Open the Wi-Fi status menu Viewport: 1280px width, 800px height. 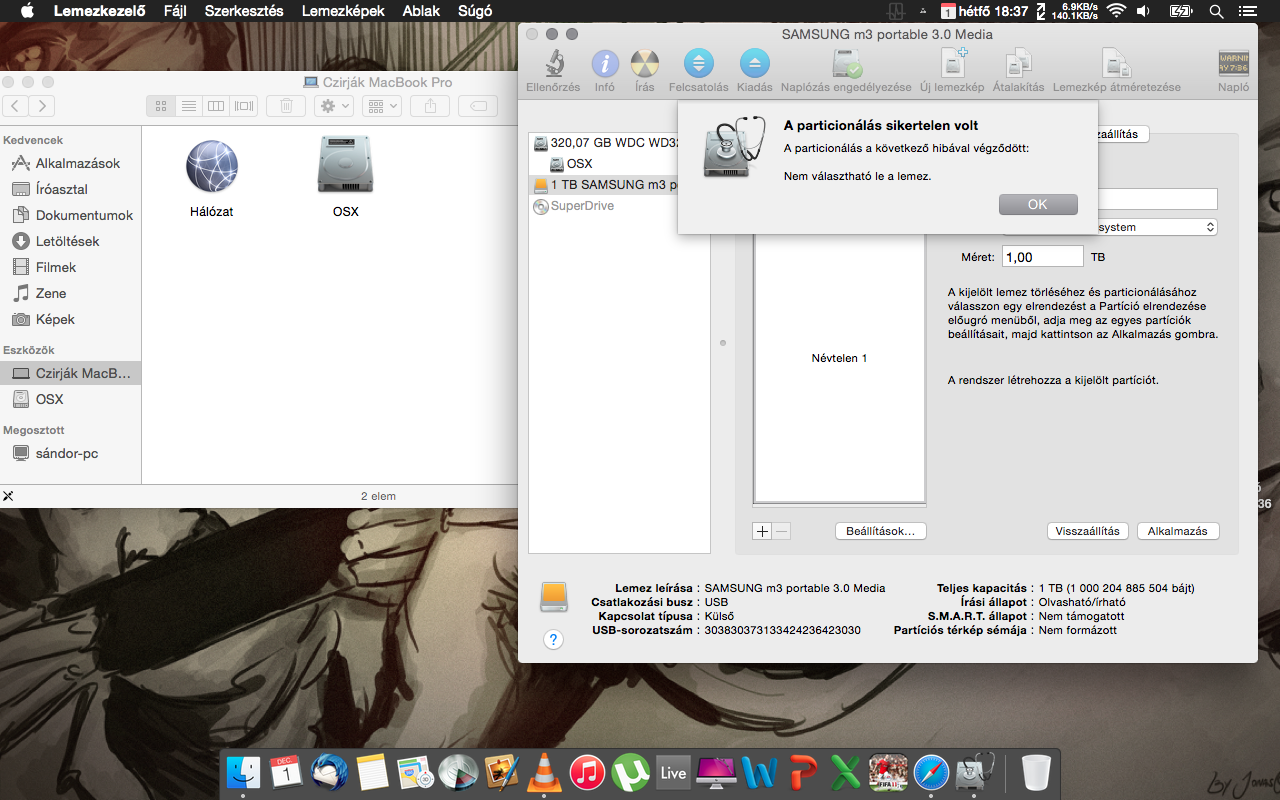pyautogui.click(x=1116, y=11)
